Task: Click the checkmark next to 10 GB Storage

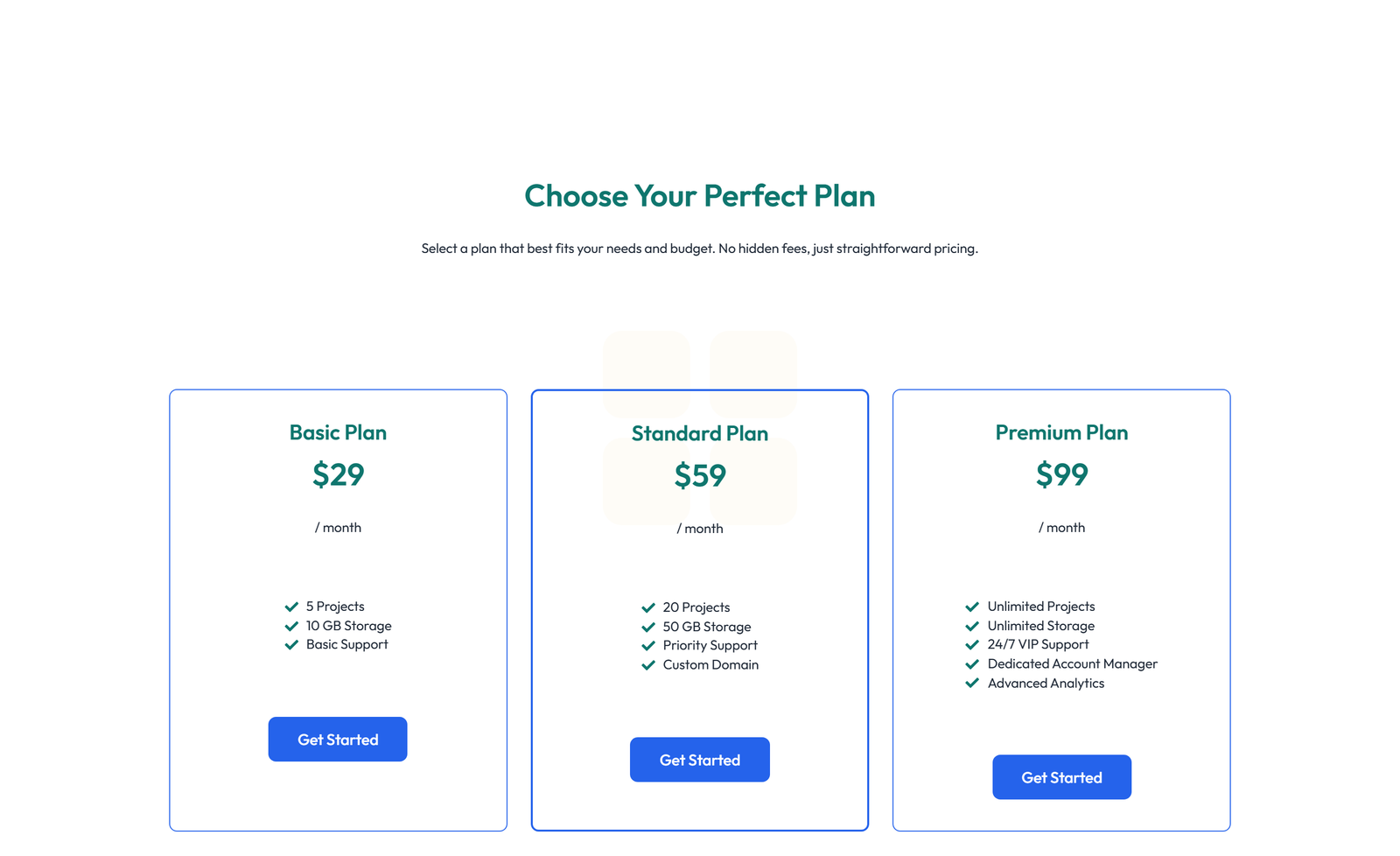Action: 291,625
